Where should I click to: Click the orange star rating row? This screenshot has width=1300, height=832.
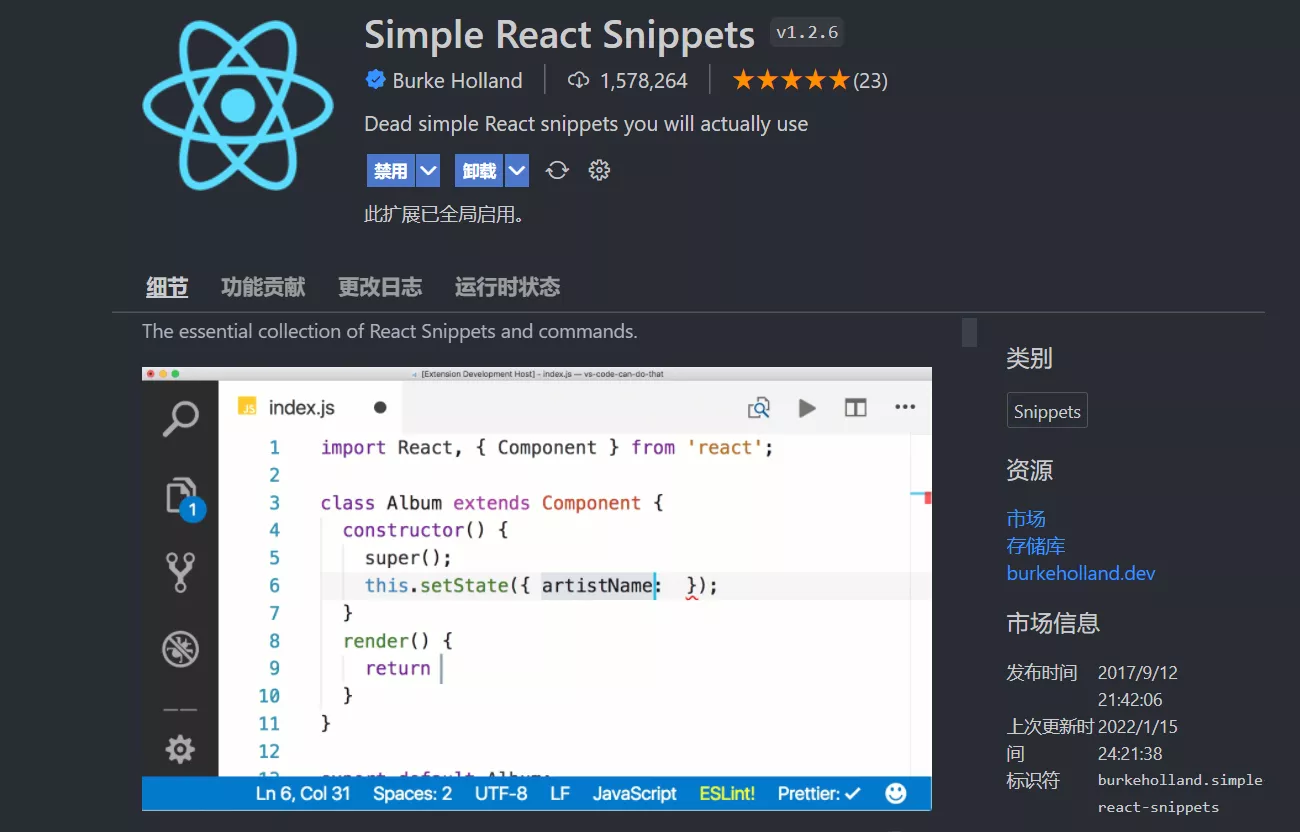pos(791,80)
